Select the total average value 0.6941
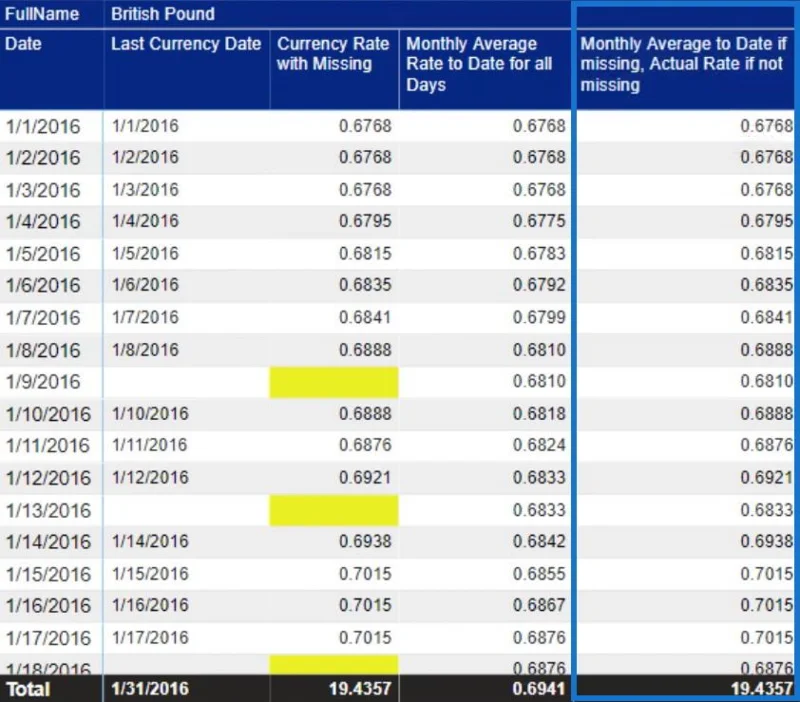Viewport: 800px width, 702px height. click(x=539, y=689)
